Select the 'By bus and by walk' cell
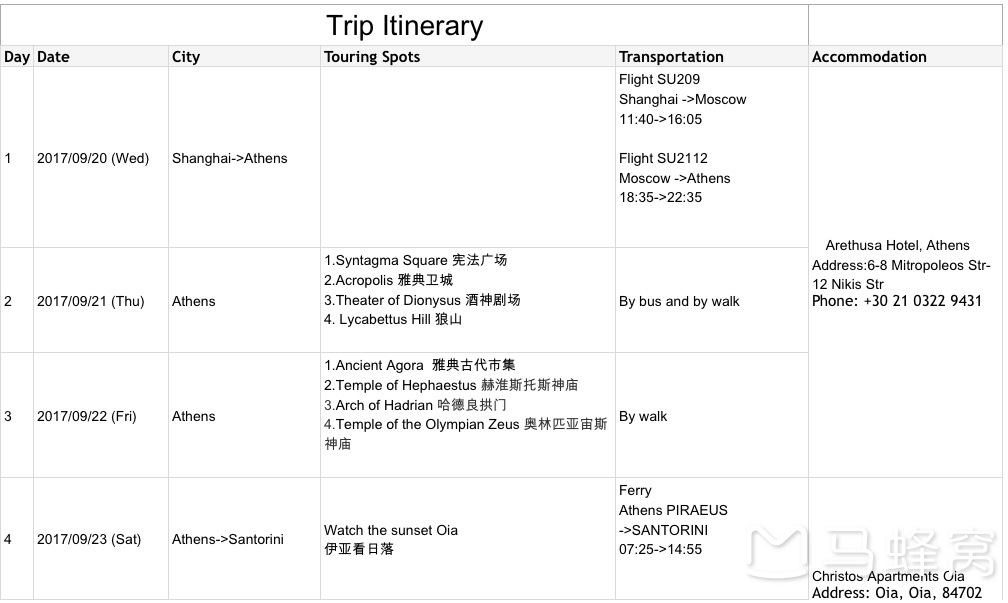This screenshot has width=1008, height=603. point(710,301)
